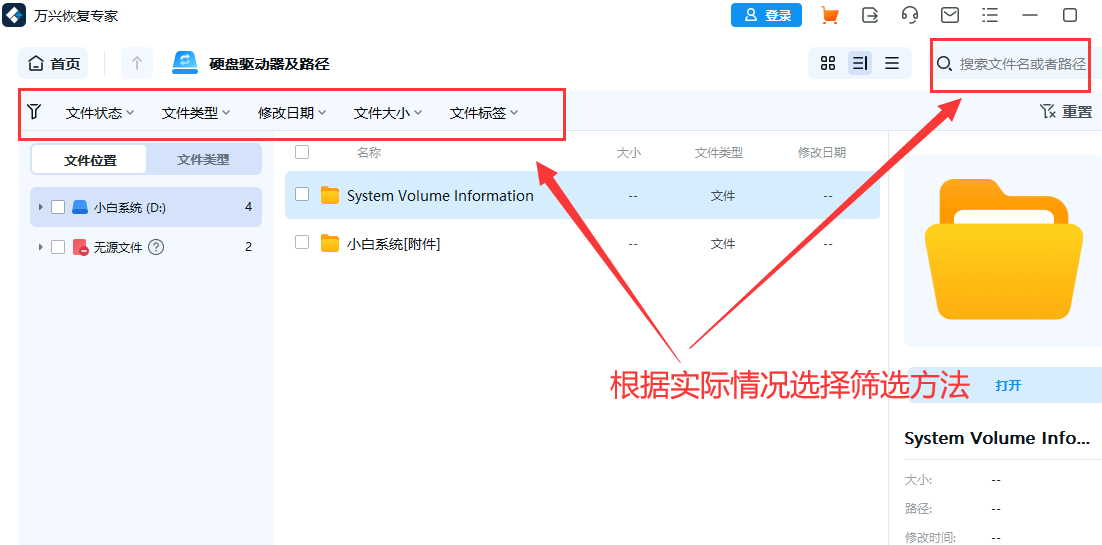This screenshot has height=545, width=1102.
Task: Tick checkbox for 小白系统[附件]
Action: pos(302,243)
